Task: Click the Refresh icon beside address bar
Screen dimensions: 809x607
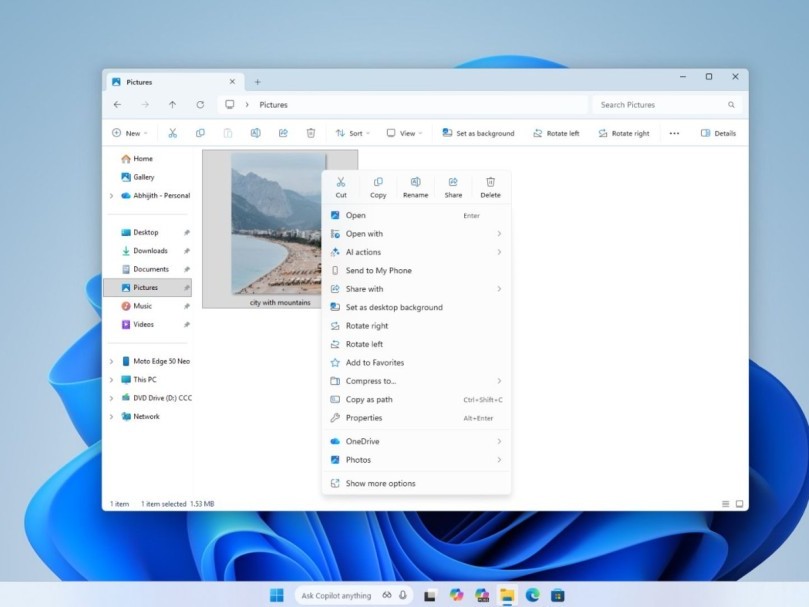Action: [x=200, y=105]
